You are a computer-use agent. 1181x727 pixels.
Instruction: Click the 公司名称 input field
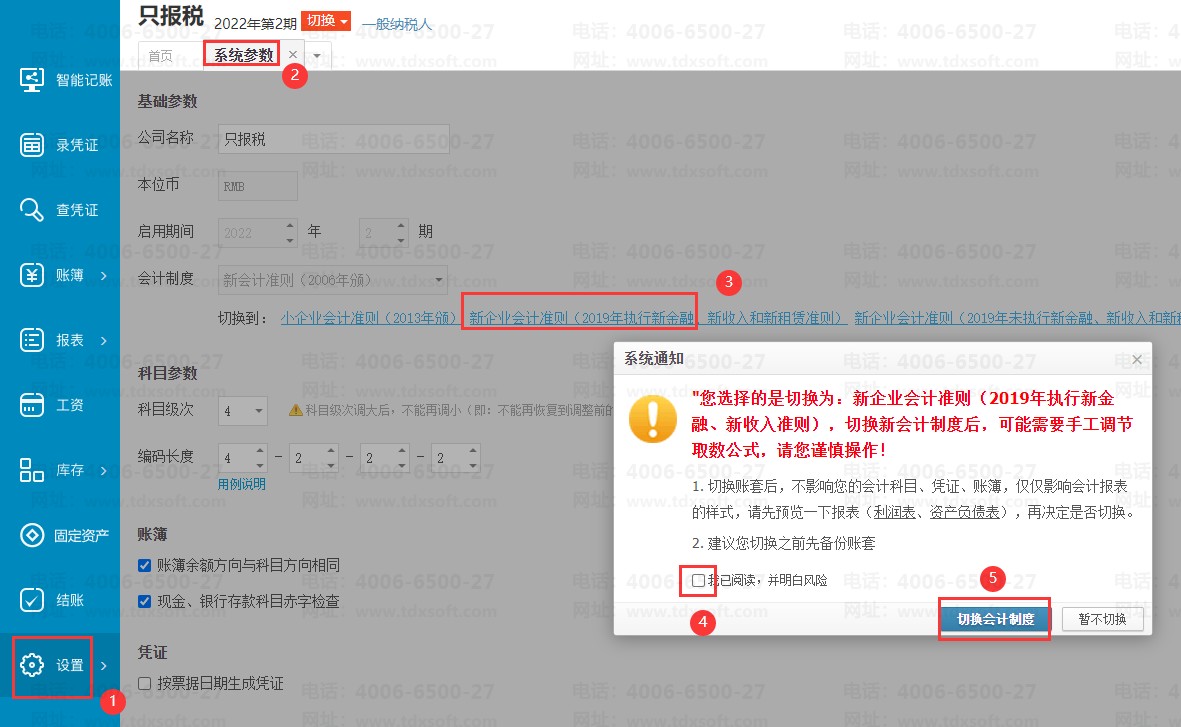click(x=333, y=139)
